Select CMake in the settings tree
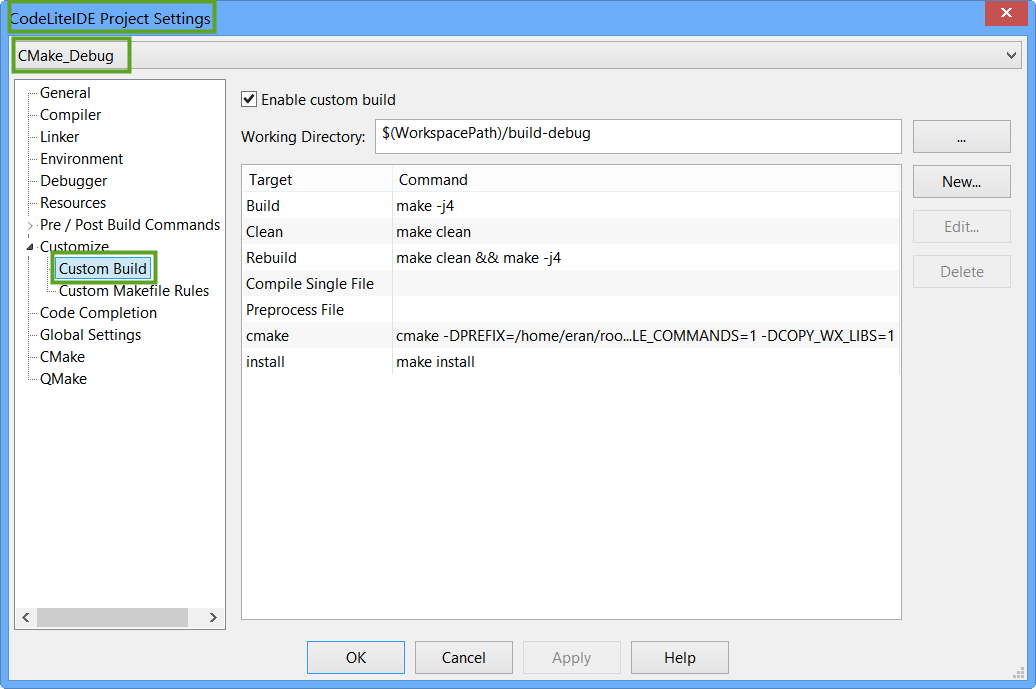The image size is (1036, 689). [x=62, y=357]
